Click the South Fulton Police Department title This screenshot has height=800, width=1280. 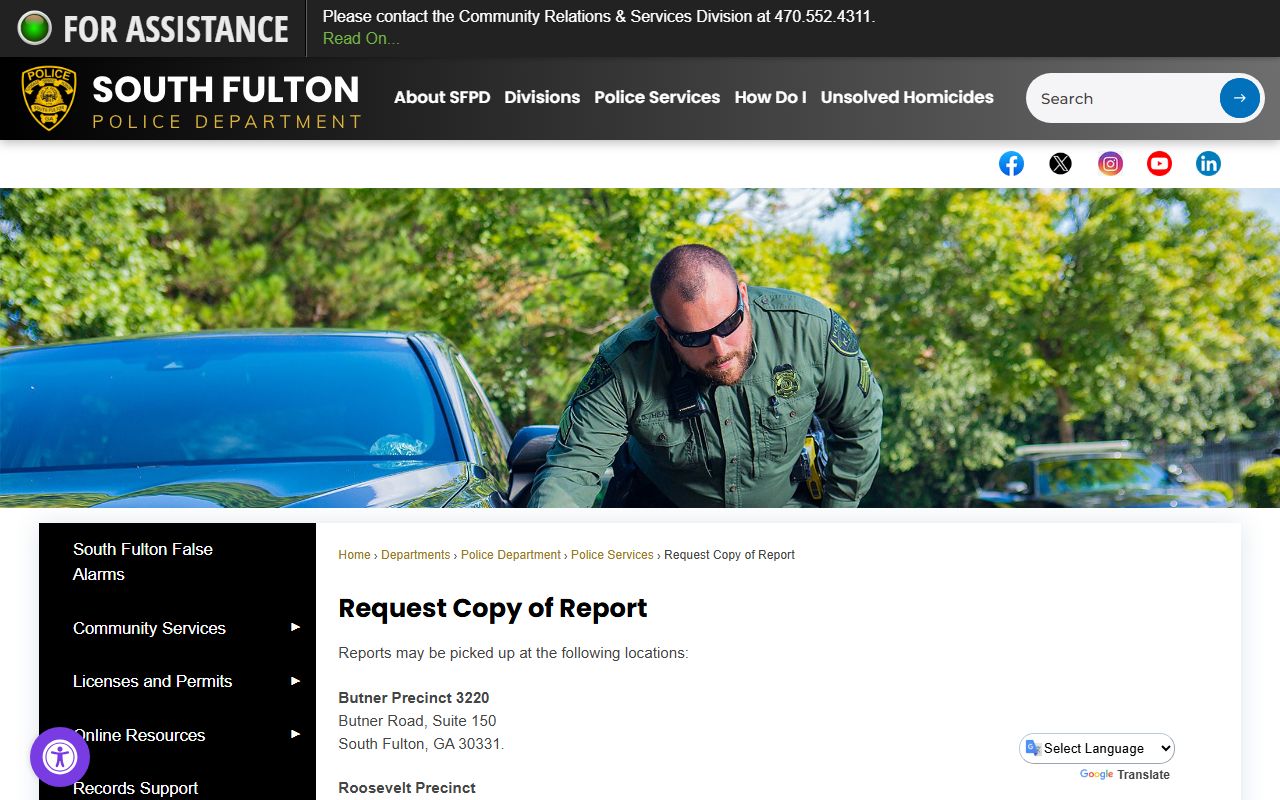(x=226, y=100)
